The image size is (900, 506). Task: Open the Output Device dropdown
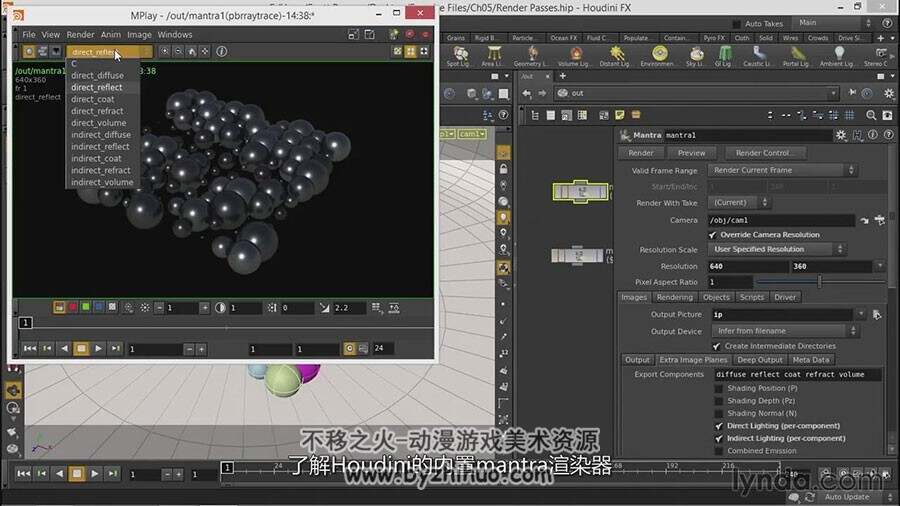[786, 331]
